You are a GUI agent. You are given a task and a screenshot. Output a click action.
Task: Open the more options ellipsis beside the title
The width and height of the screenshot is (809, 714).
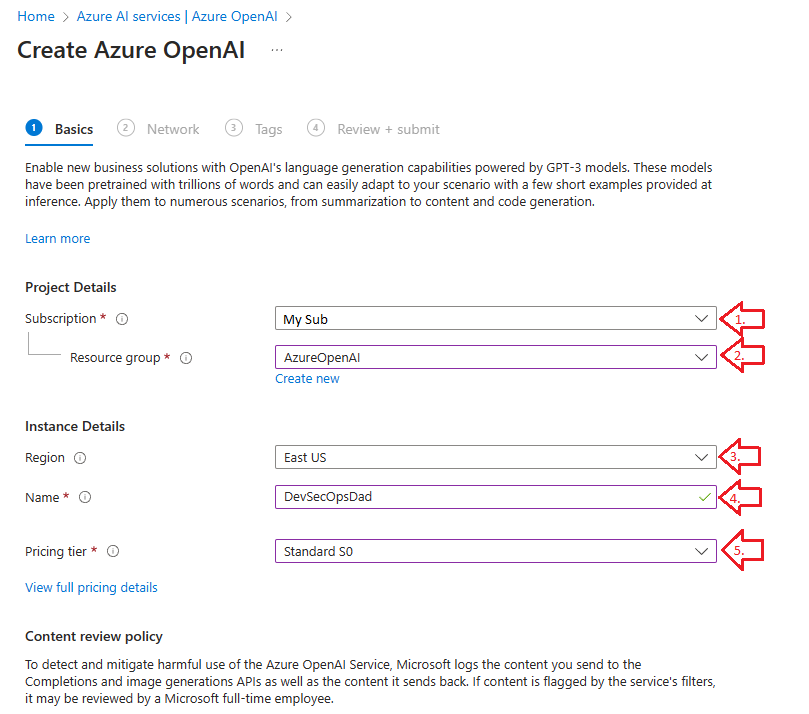pos(277,50)
